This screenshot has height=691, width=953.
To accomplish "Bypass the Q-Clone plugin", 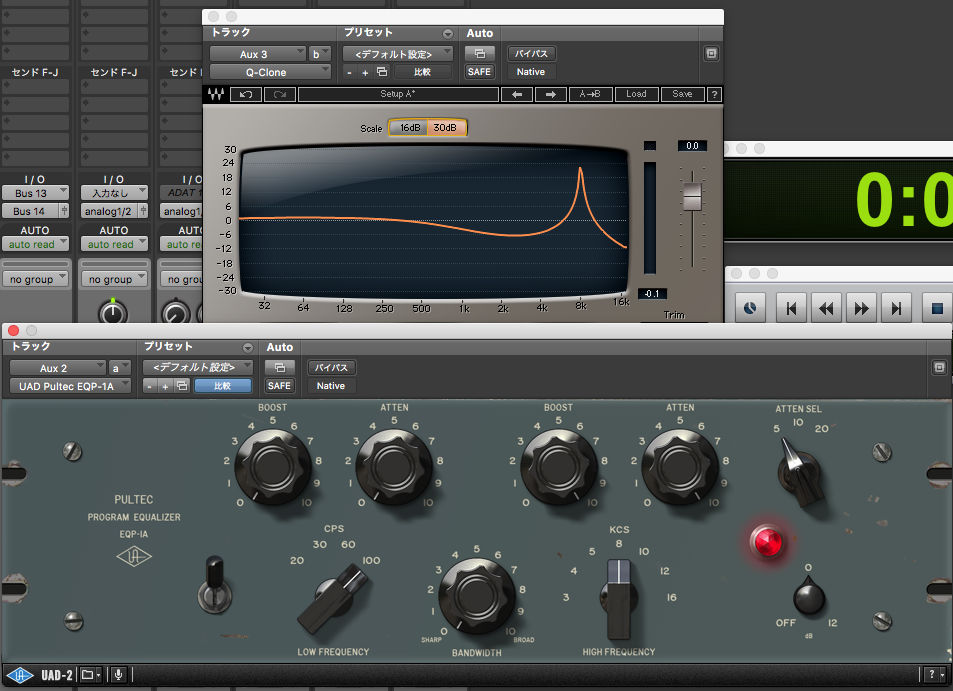I will [x=531, y=53].
